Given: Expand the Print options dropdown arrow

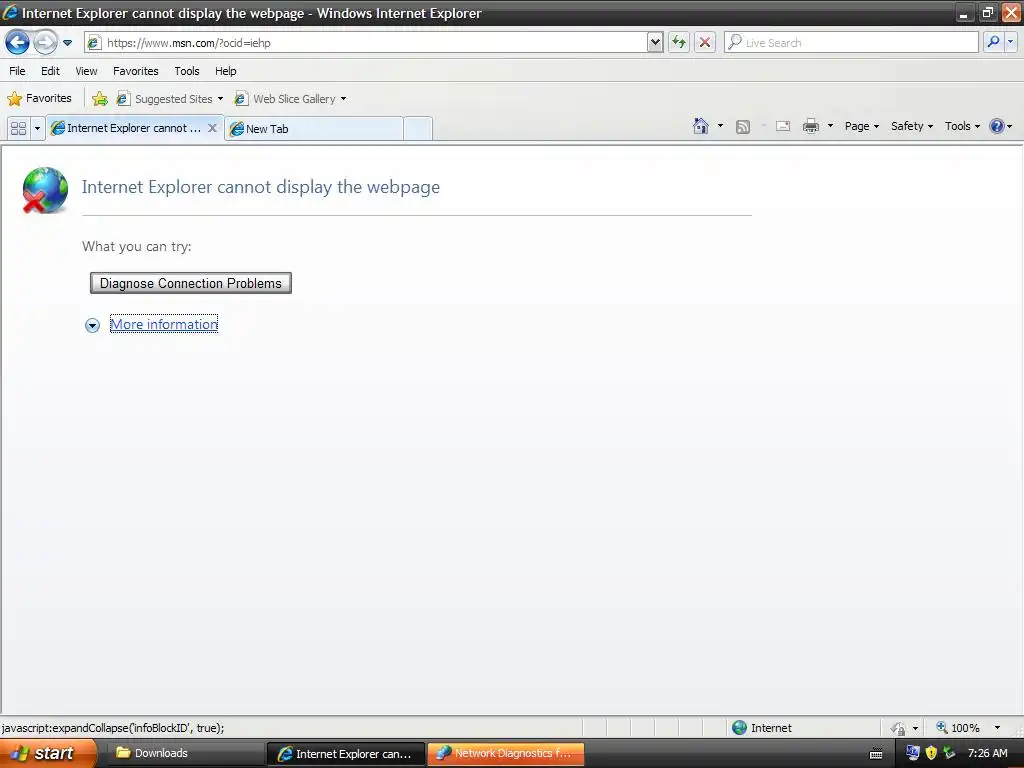Looking at the screenshot, I should click(830, 126).
